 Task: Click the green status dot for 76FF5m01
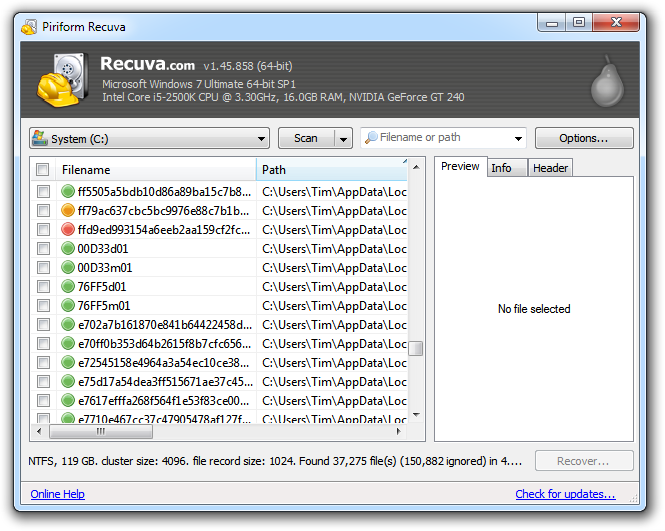(69, 306)
